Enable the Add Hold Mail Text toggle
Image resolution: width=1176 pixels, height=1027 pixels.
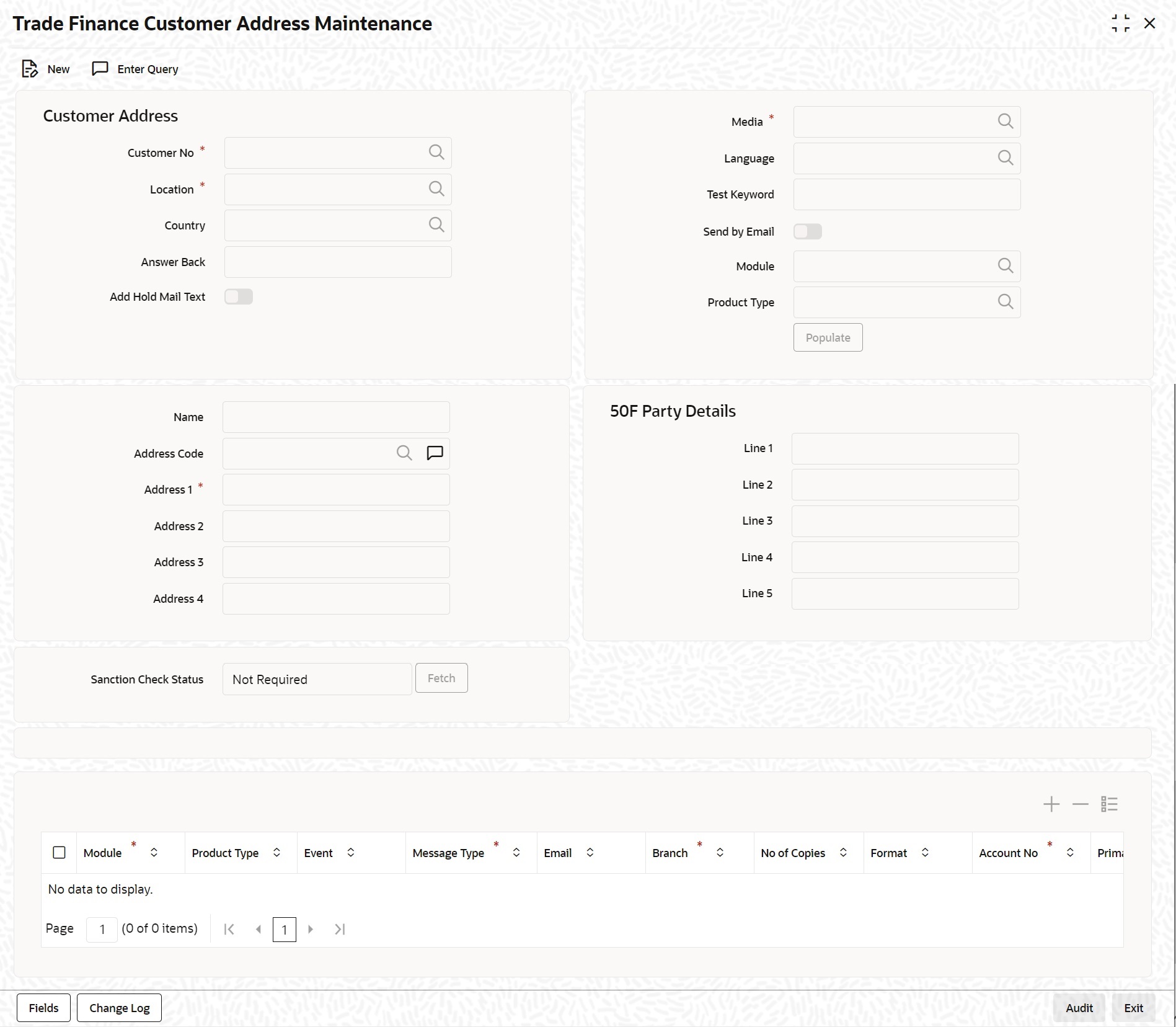[239, 297]
